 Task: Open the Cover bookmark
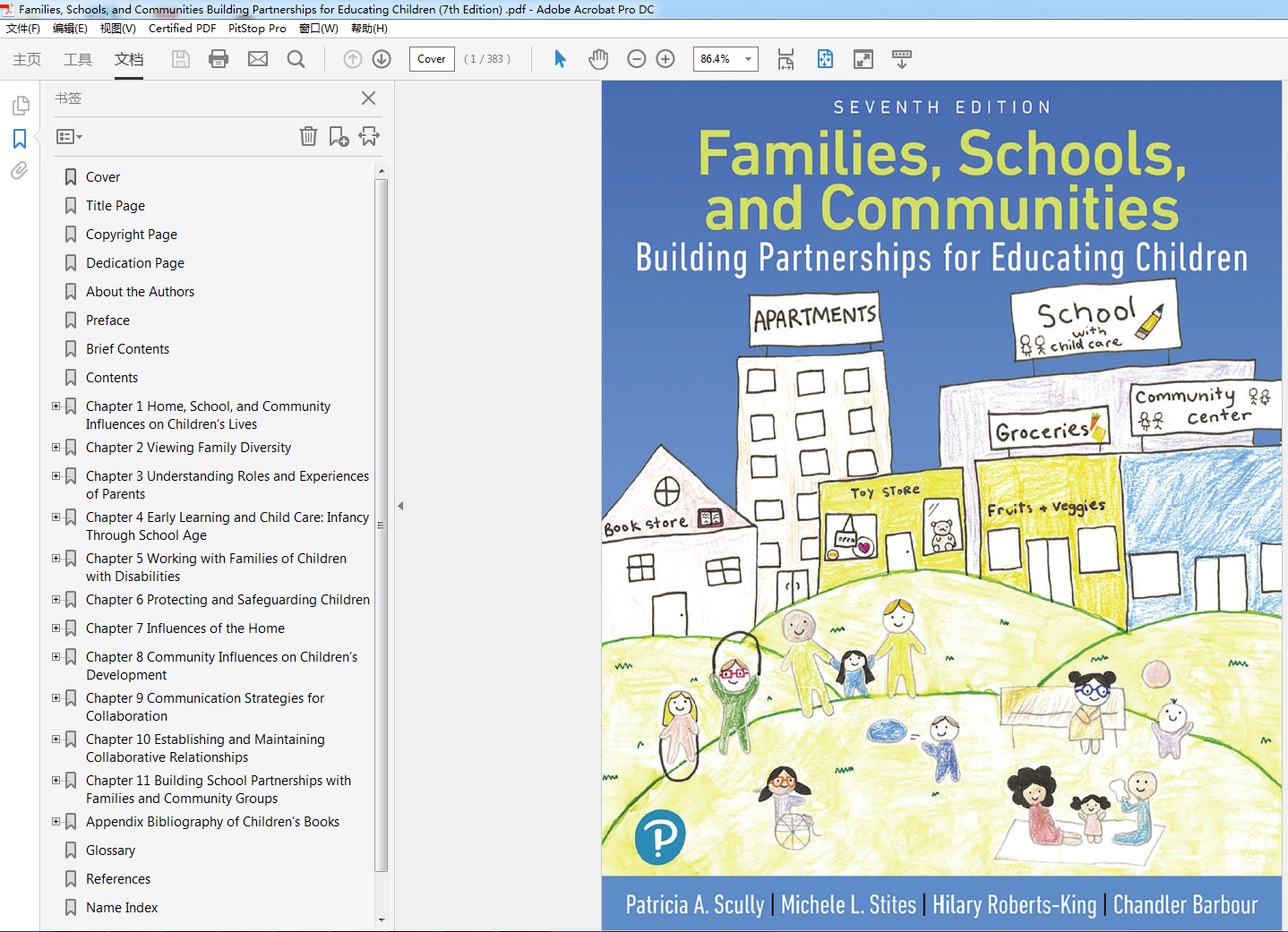tap(103, 177)
